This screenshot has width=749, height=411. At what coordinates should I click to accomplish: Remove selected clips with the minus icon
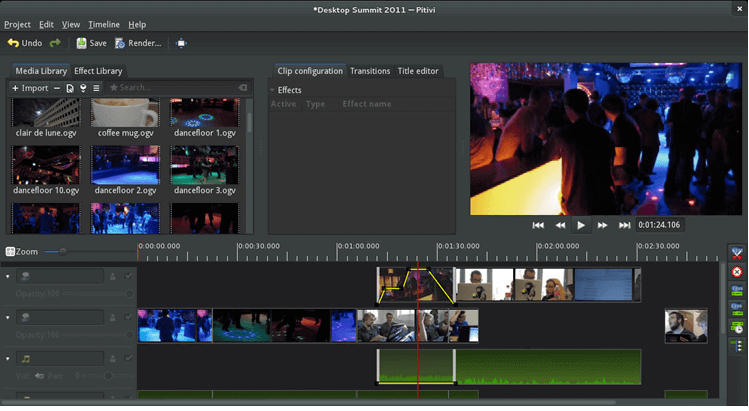[x=57, y=88]
